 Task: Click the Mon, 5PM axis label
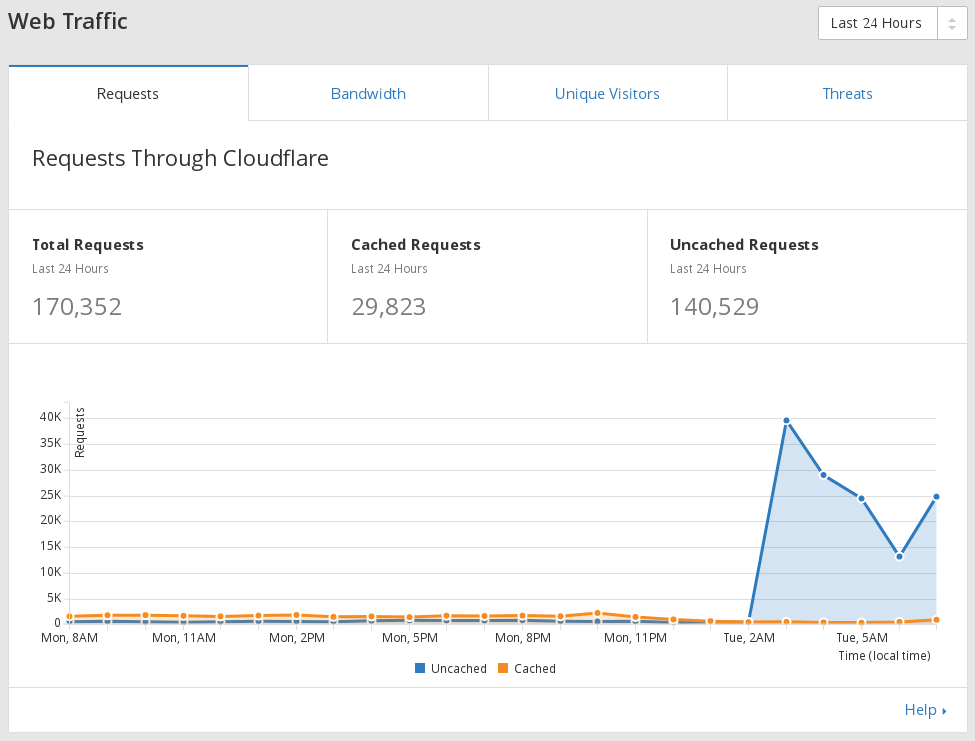tap(410, 638)
